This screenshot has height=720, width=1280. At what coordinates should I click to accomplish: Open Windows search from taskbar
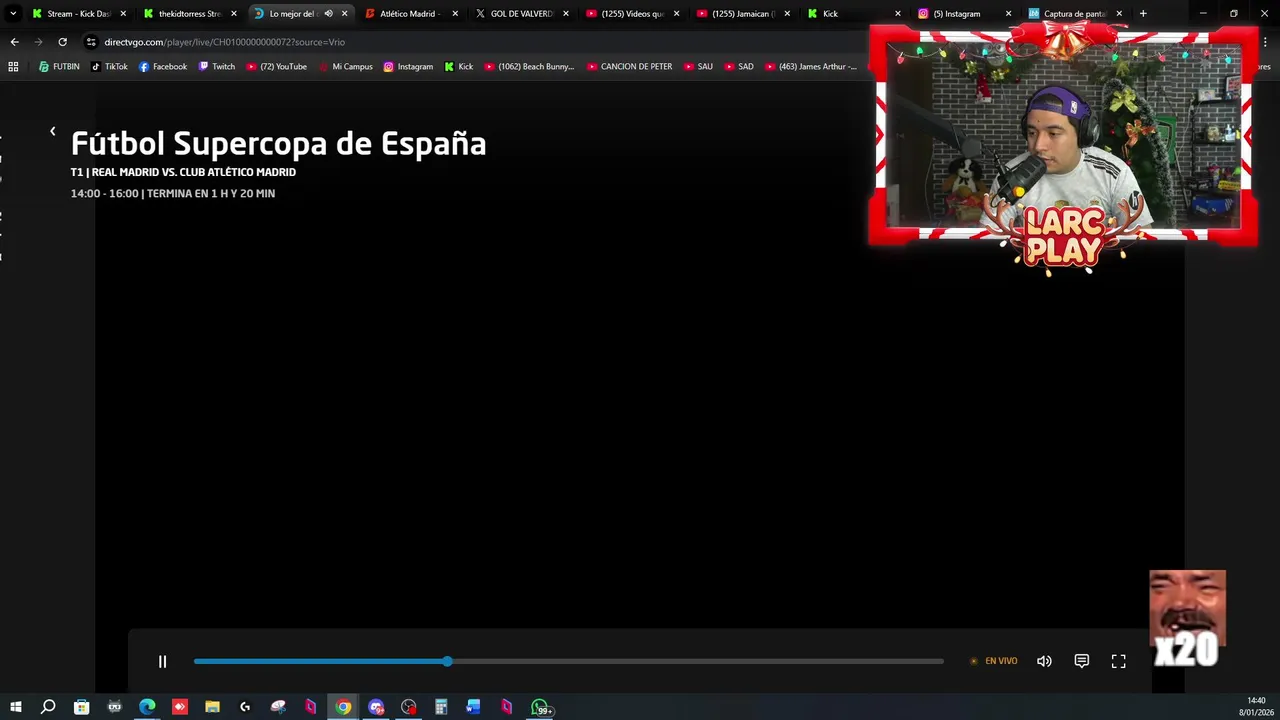(x=48, y=707)
